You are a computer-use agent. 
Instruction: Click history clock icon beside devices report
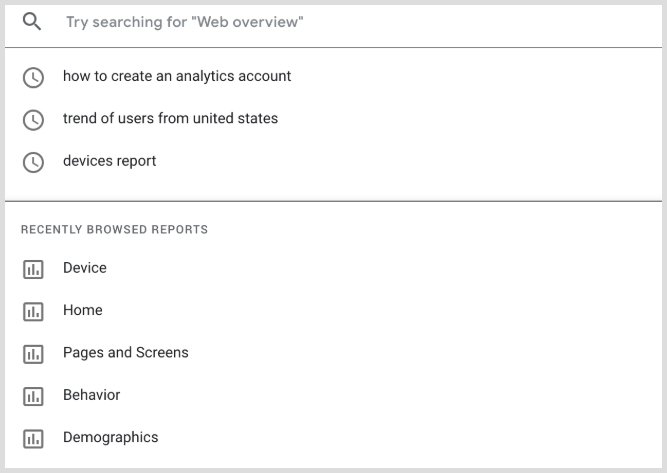coord(33,162)
